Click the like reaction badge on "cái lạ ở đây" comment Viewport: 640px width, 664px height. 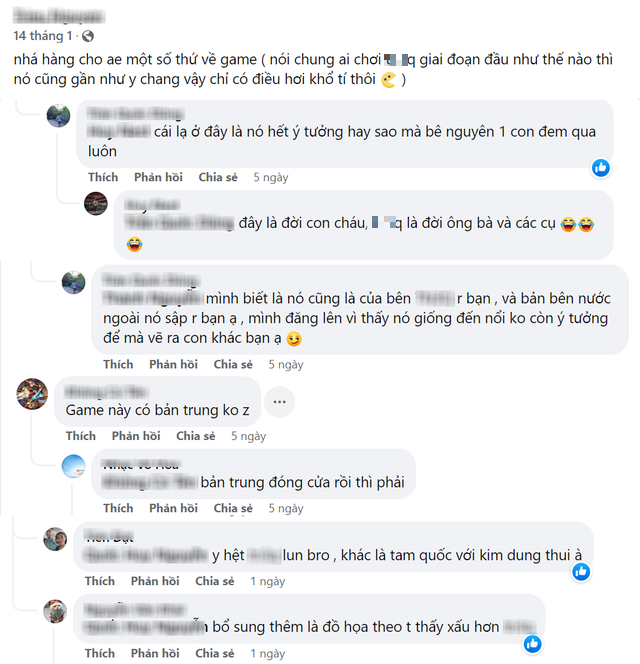(601, 168)
